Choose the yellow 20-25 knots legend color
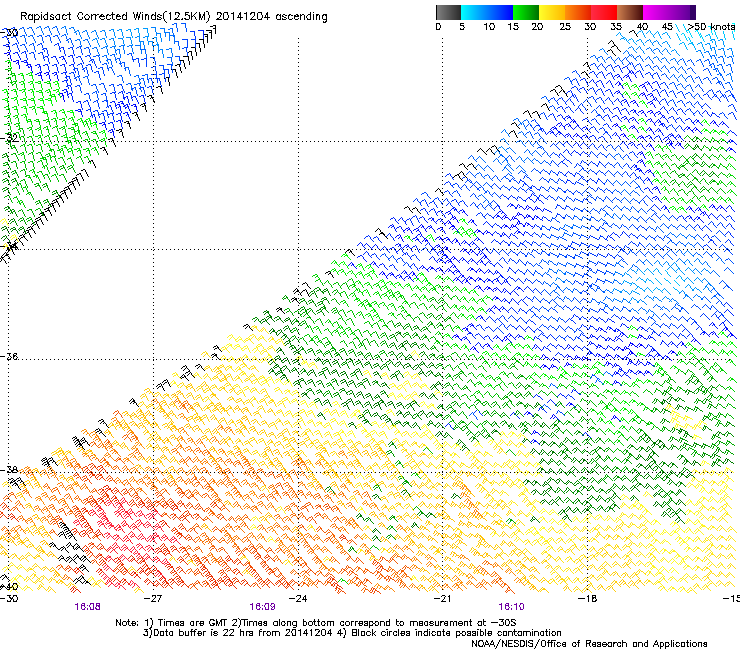This screenshot has width=740, height=650. point(552,12)
